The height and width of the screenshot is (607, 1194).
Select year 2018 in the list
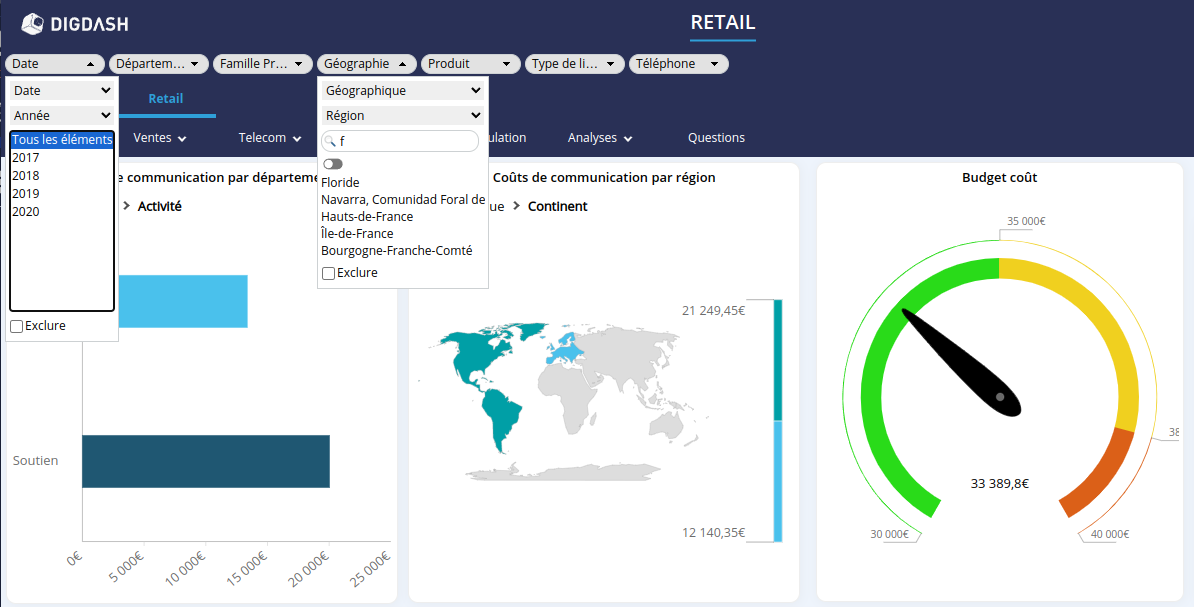pos(62,176)
